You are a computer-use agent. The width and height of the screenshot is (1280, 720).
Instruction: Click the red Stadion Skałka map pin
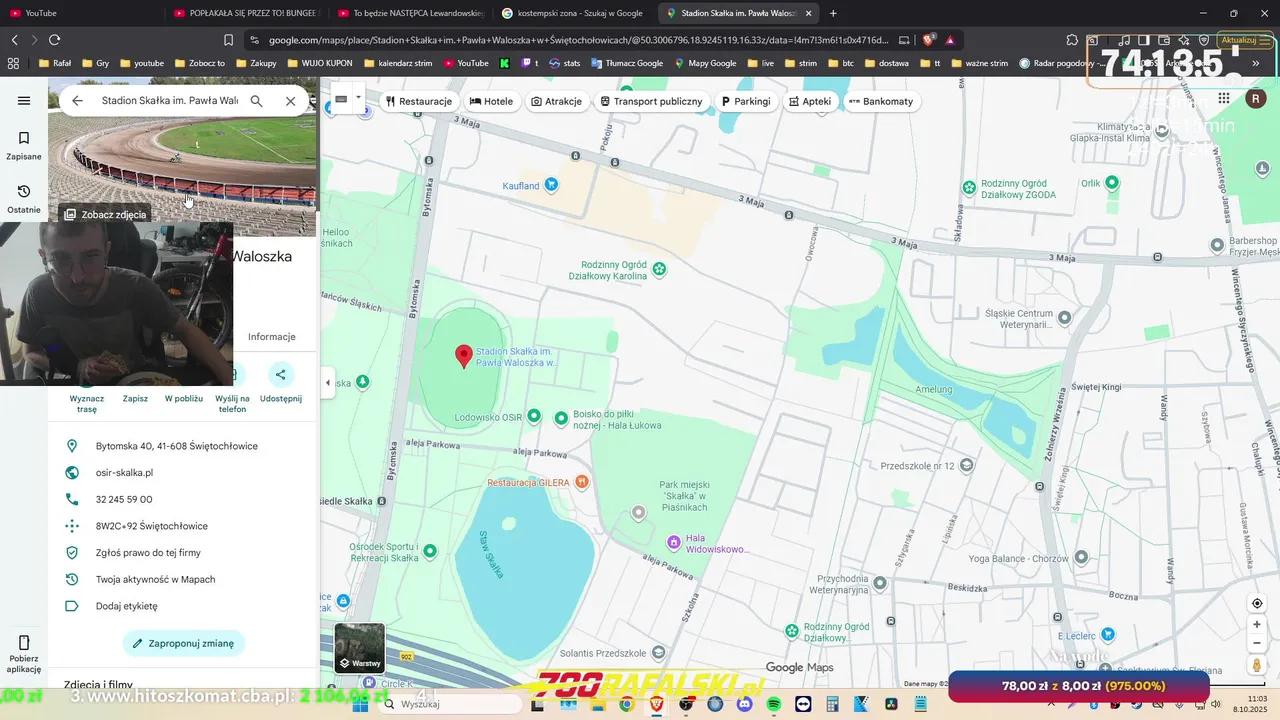[464, 356]
